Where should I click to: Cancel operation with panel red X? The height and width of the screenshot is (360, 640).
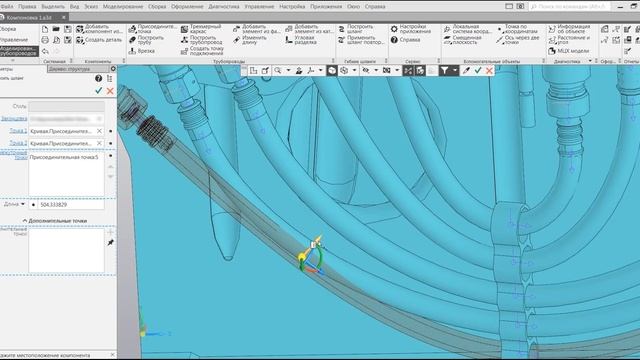(110, 91)
